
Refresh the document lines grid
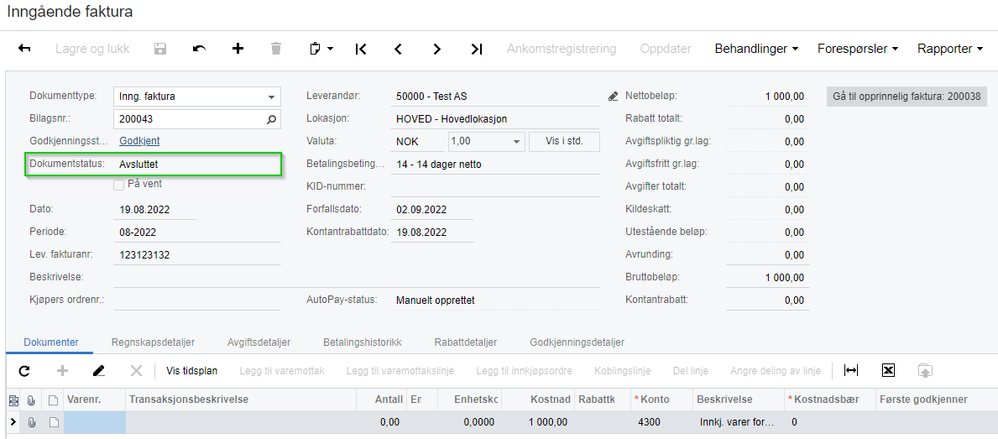point(24,370)
